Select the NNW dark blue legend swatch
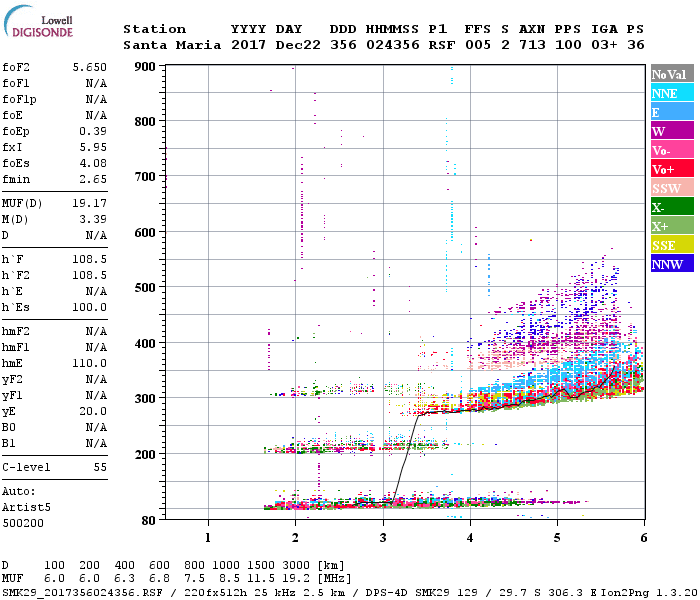The image size is (700, 600). click(x=672, y=263)
